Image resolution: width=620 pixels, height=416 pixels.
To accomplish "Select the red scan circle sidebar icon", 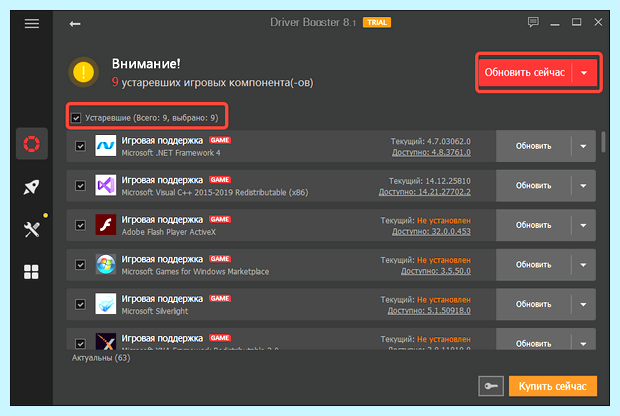I will point(32,144).
